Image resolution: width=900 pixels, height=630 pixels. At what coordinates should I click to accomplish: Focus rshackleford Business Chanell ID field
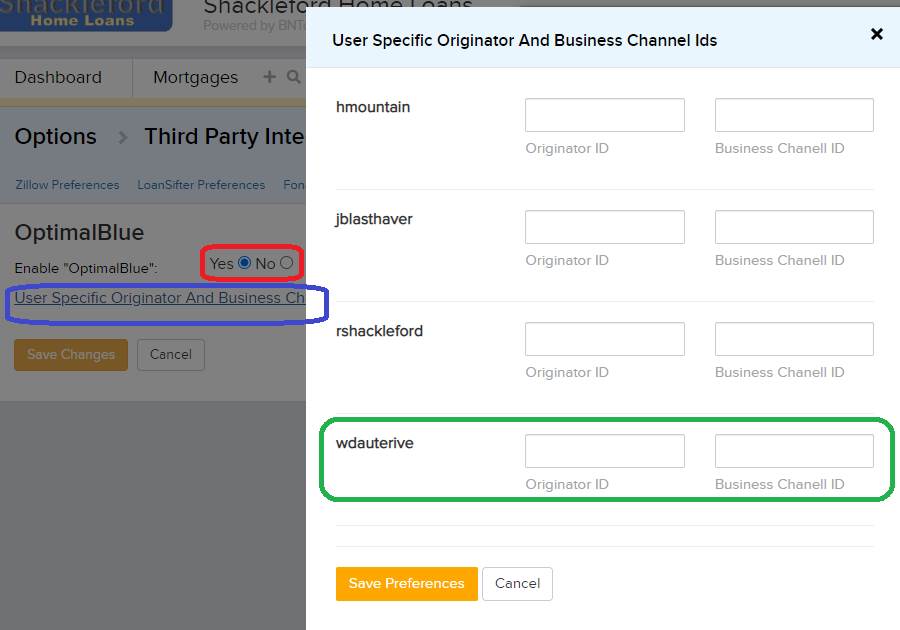[x=794, y=339]
